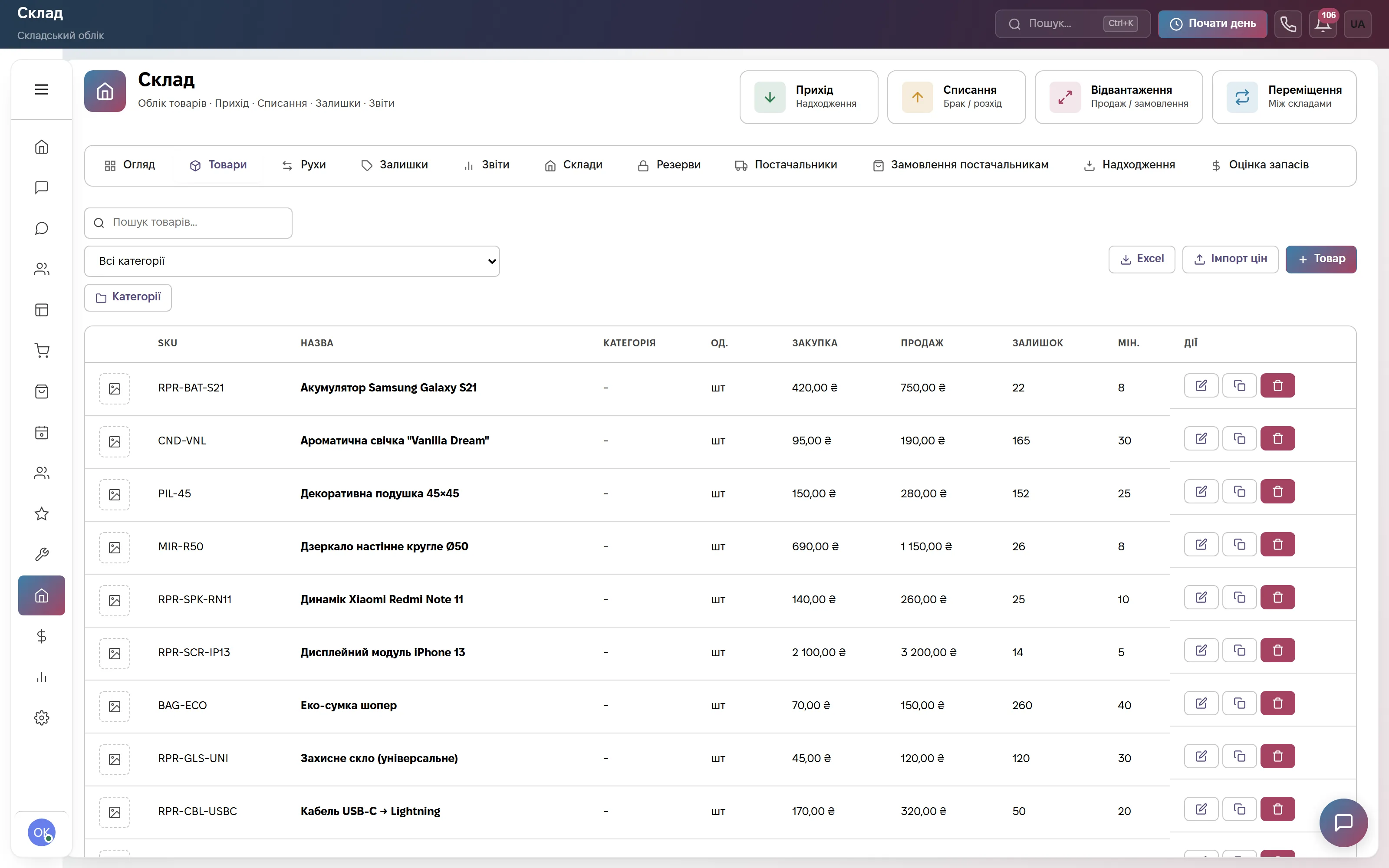Switch to the Огляд tab
Screen dimensions: 1389x868
click(130, 165)
